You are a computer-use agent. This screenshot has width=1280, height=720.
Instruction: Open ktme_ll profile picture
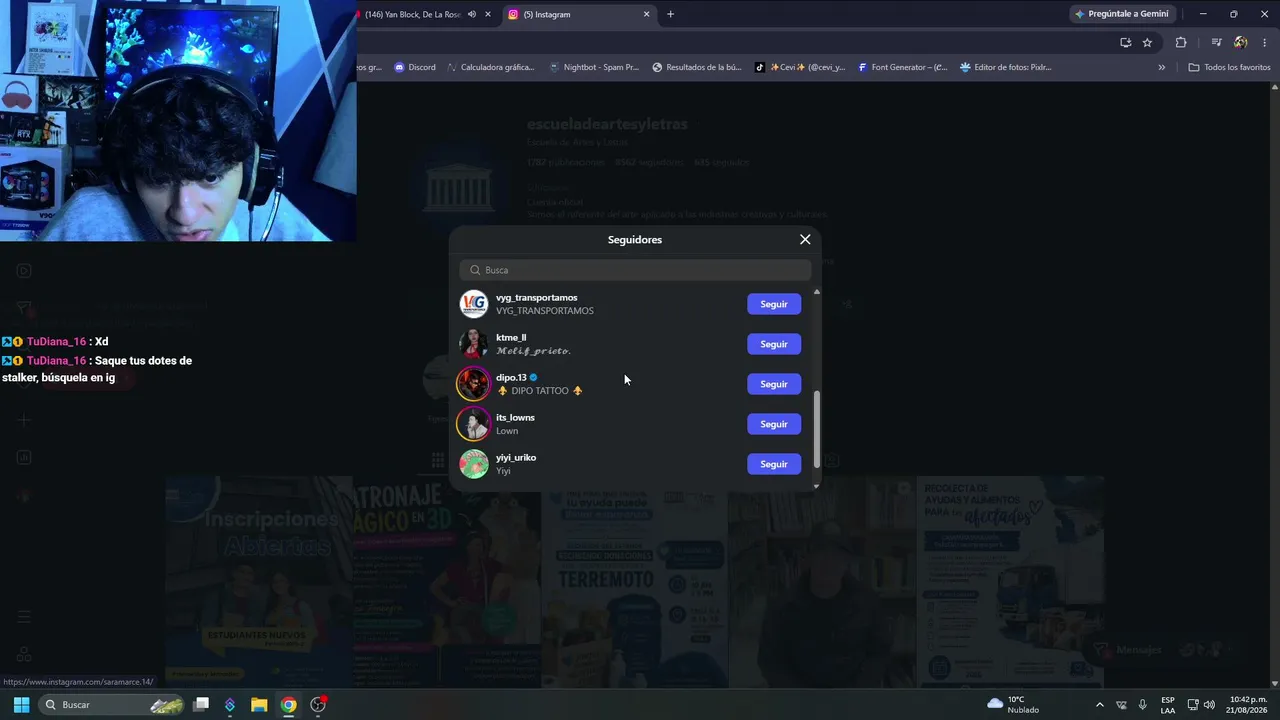coord(474,344)
